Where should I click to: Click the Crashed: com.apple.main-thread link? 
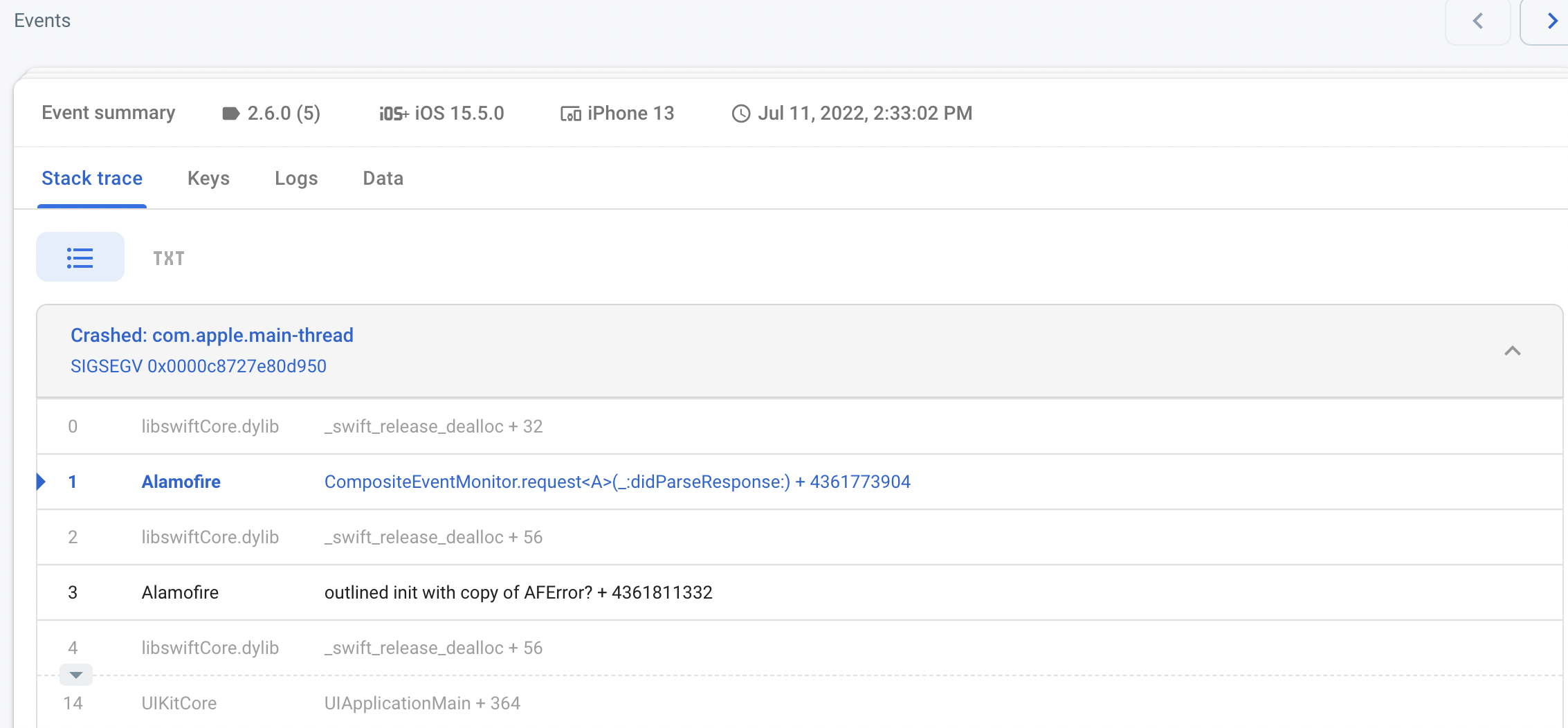pos(212,335)
